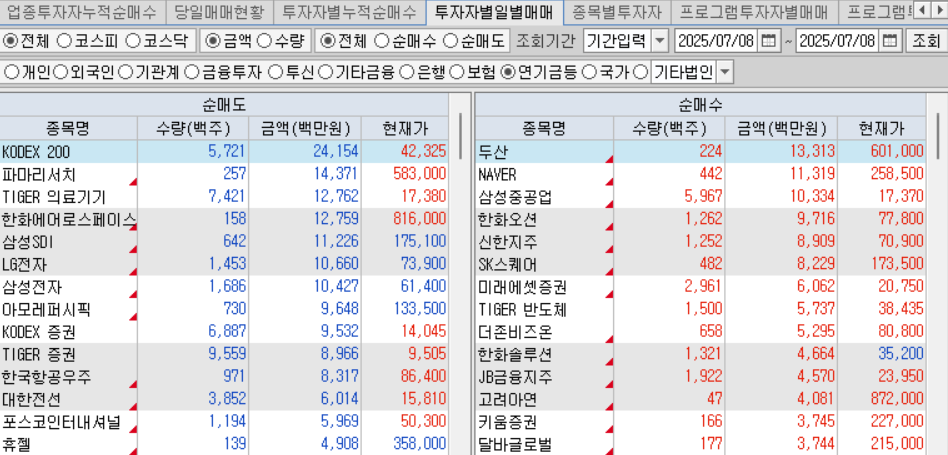Open the start date calendar picker icon
Viewport: 948px width, 455px height.
pos(768,41)
